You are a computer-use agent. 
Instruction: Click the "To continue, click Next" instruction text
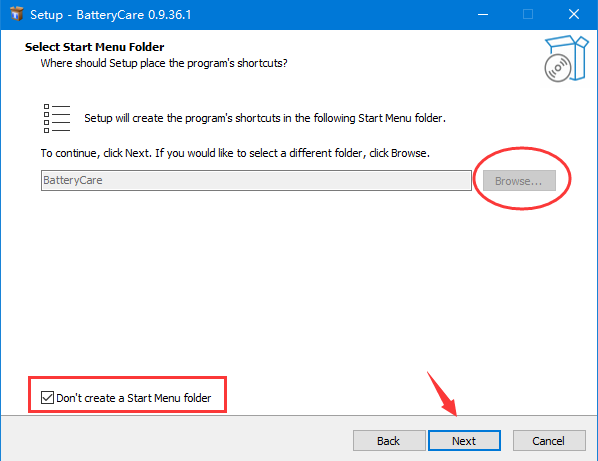[x=235, y=153]
